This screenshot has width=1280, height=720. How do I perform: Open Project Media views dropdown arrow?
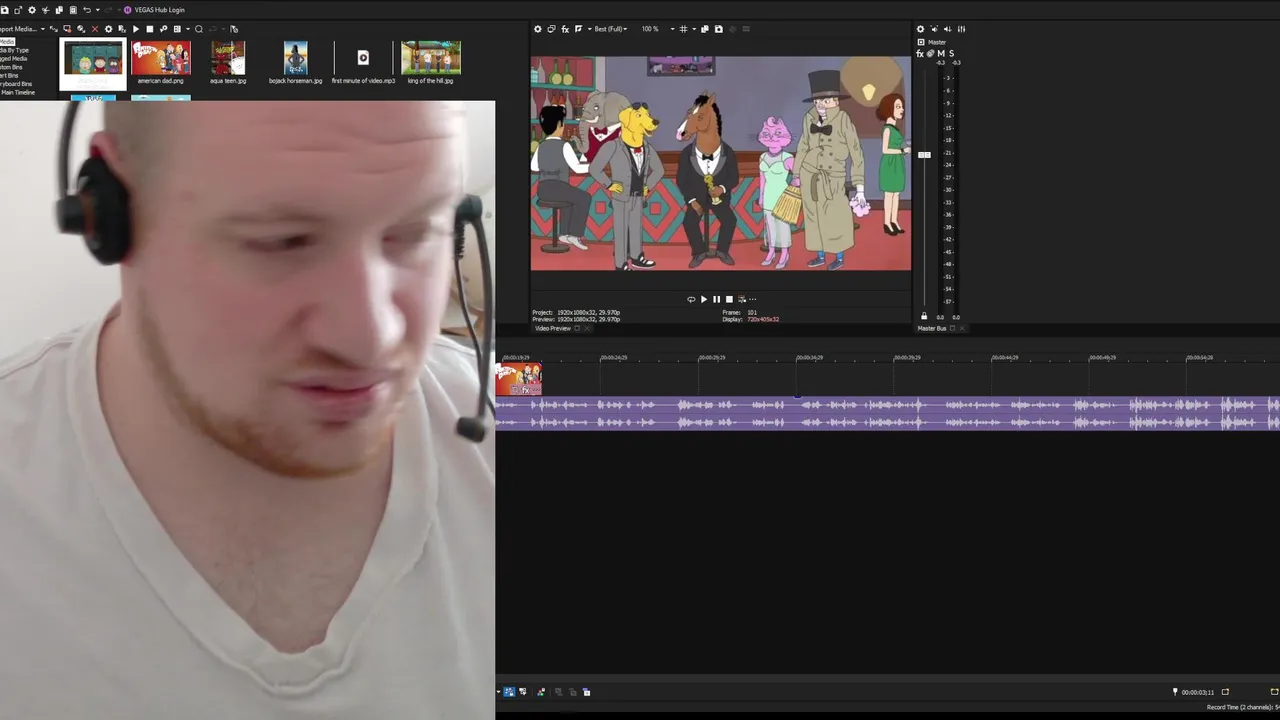point(188,29)
